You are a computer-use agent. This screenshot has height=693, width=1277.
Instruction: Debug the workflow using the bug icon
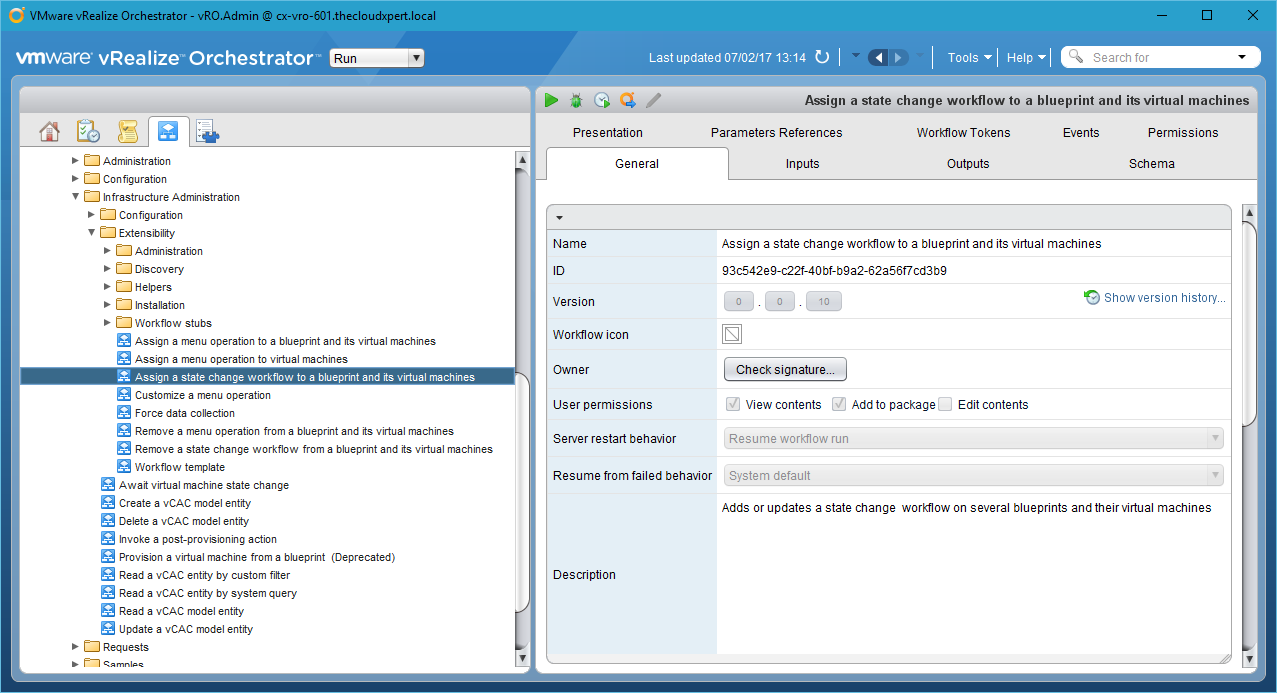click(576, 100)
